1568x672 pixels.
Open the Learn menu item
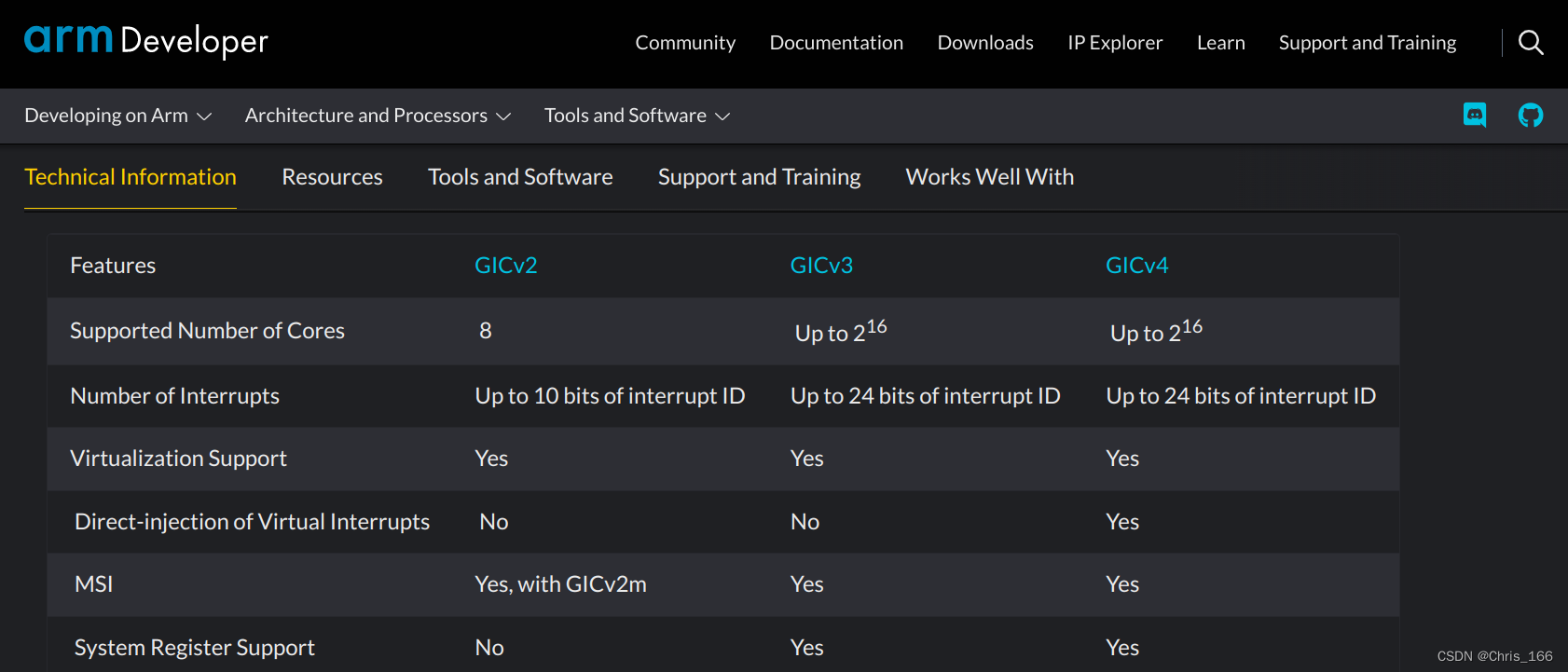[x=1221, y=43]
